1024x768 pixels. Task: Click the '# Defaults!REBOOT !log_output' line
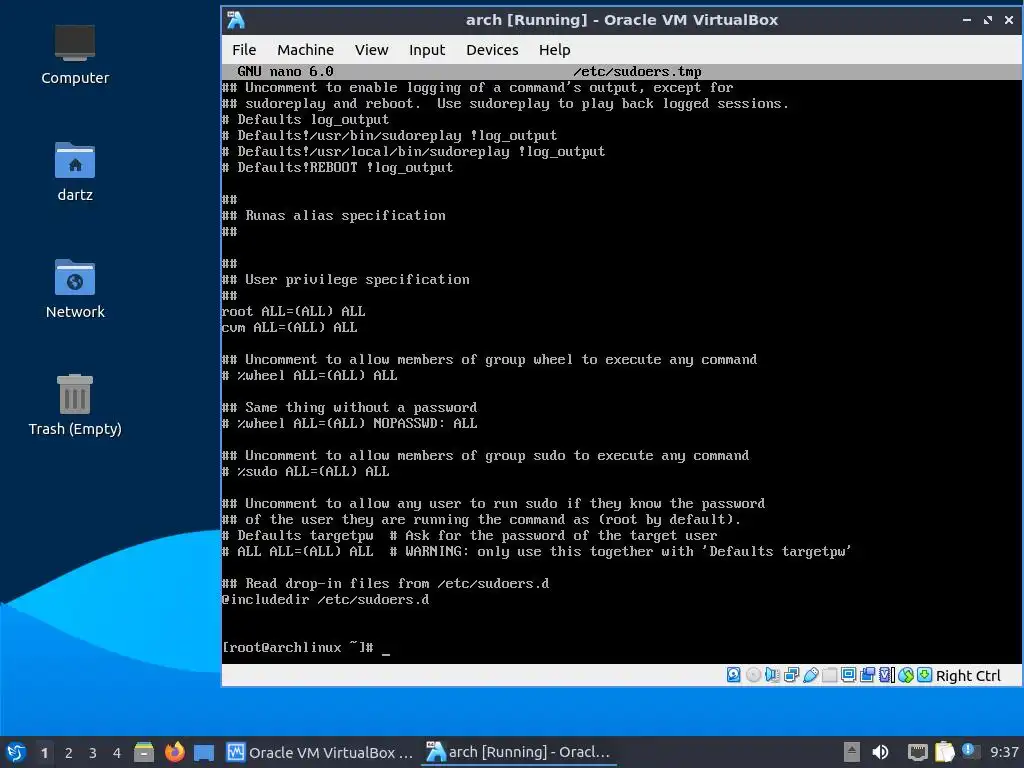(x=338, y=168)
